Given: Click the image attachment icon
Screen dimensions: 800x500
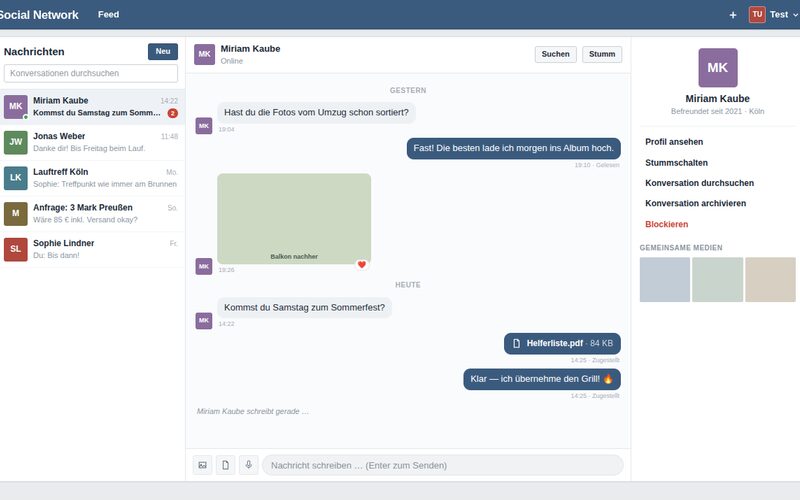Looking at the screenshot, I should [x=203, y=465].
